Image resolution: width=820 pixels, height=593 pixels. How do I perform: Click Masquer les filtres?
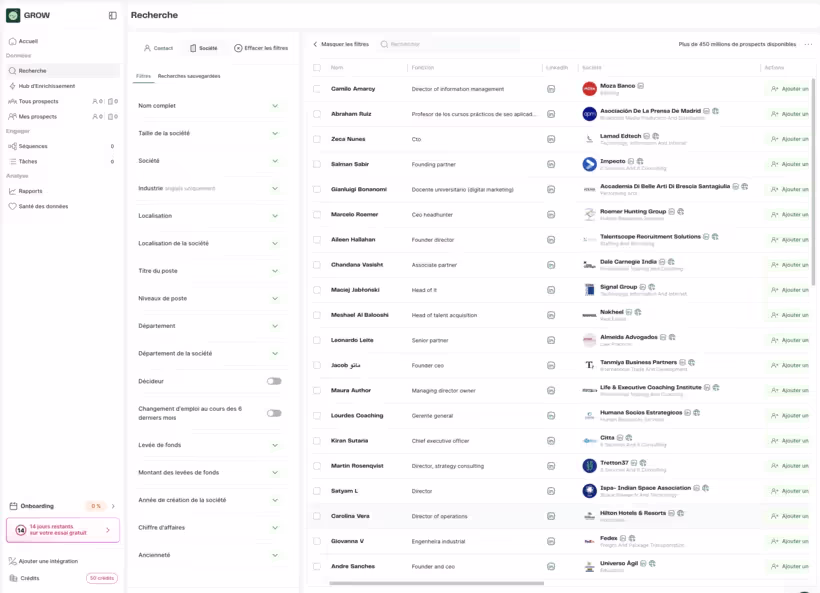(341, 44)
